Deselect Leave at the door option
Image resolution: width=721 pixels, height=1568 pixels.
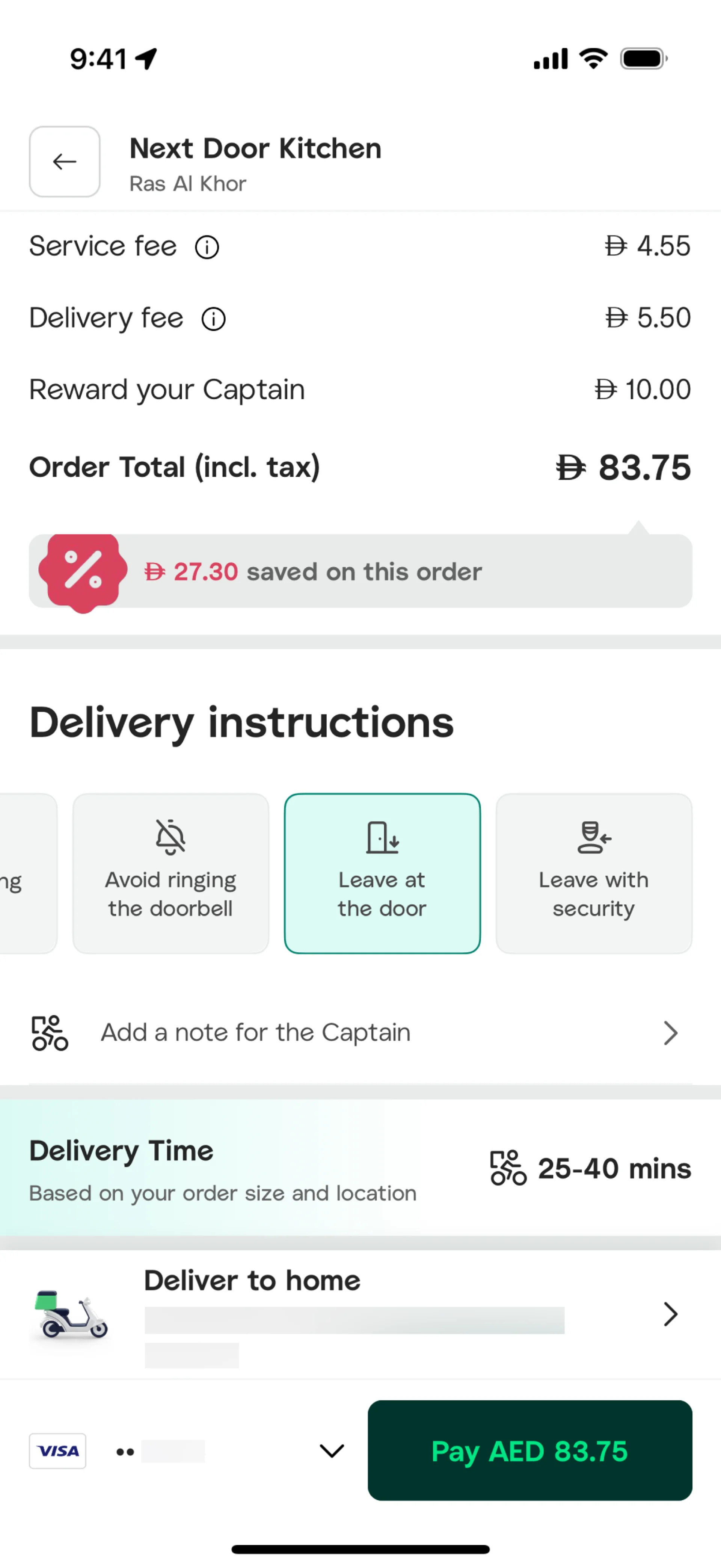tap(382, 873)
